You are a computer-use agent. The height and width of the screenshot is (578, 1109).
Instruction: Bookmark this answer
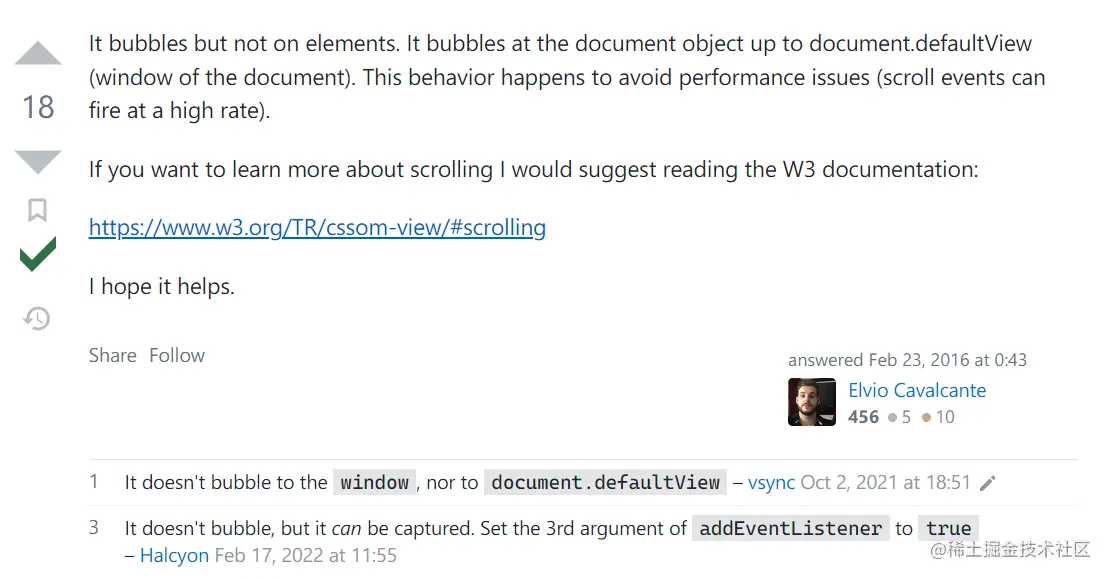37,209
